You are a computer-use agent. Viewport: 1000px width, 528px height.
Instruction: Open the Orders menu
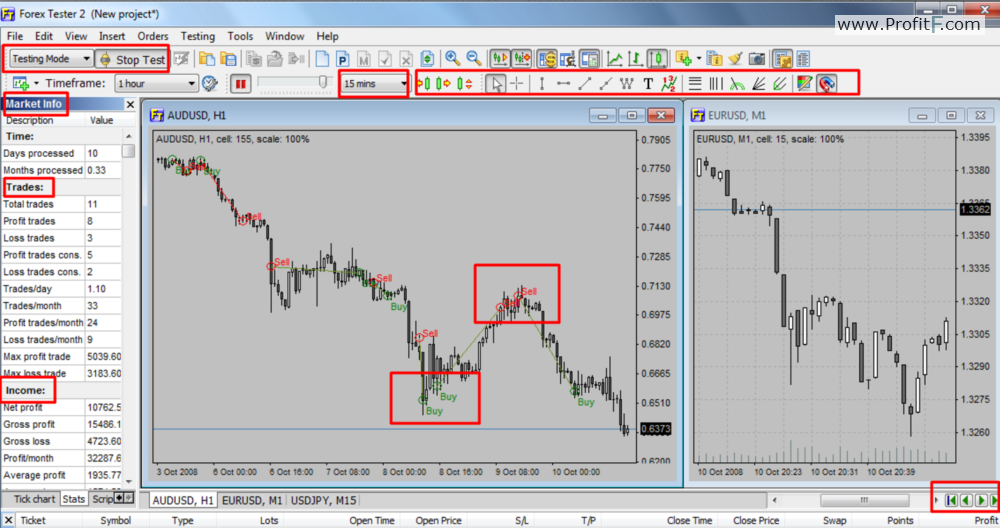(x=152, y=36)
